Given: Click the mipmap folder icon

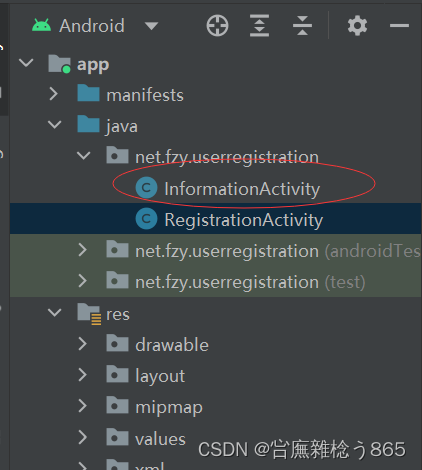Looking at the screenshot, I should click(117, 405).
